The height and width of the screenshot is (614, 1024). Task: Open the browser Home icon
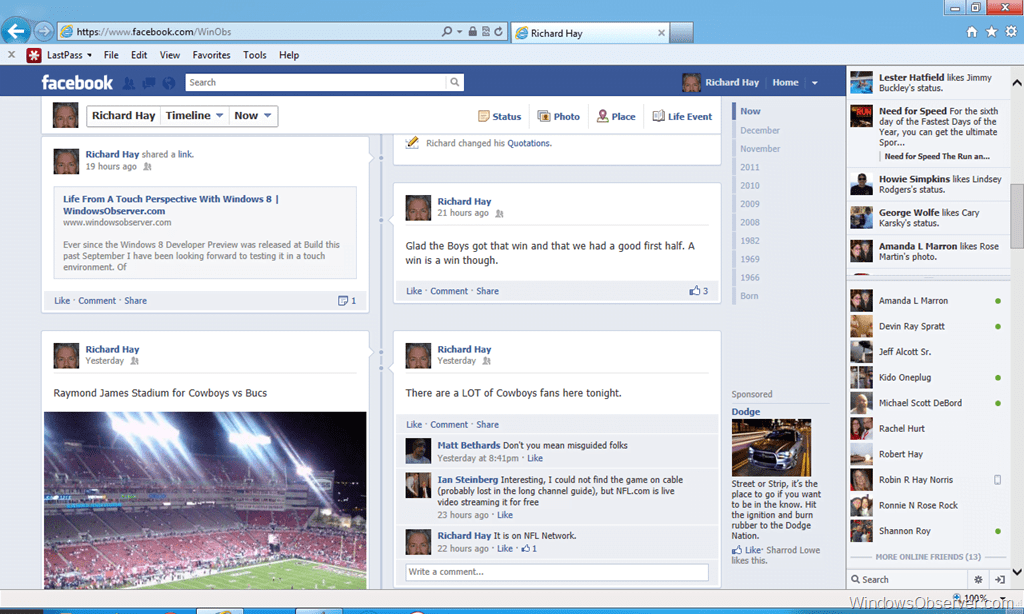click(972, 31)
